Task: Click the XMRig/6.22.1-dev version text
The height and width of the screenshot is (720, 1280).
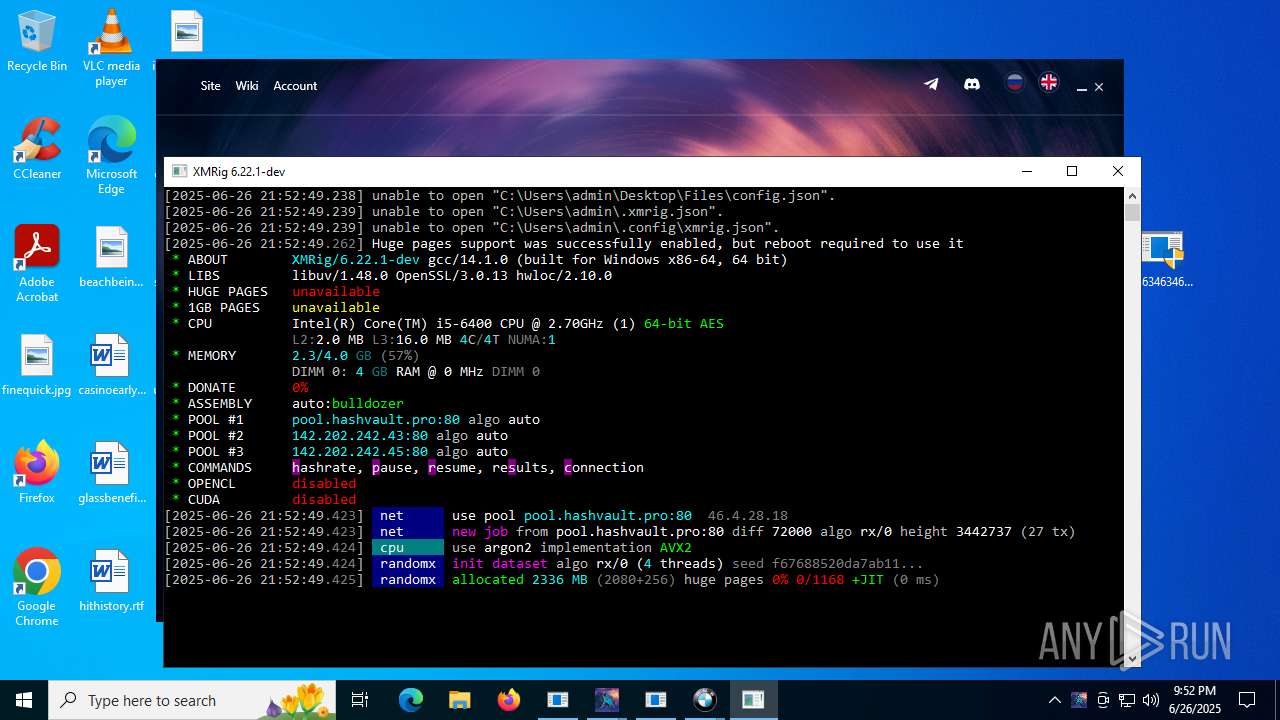Action: click(356, 260)
